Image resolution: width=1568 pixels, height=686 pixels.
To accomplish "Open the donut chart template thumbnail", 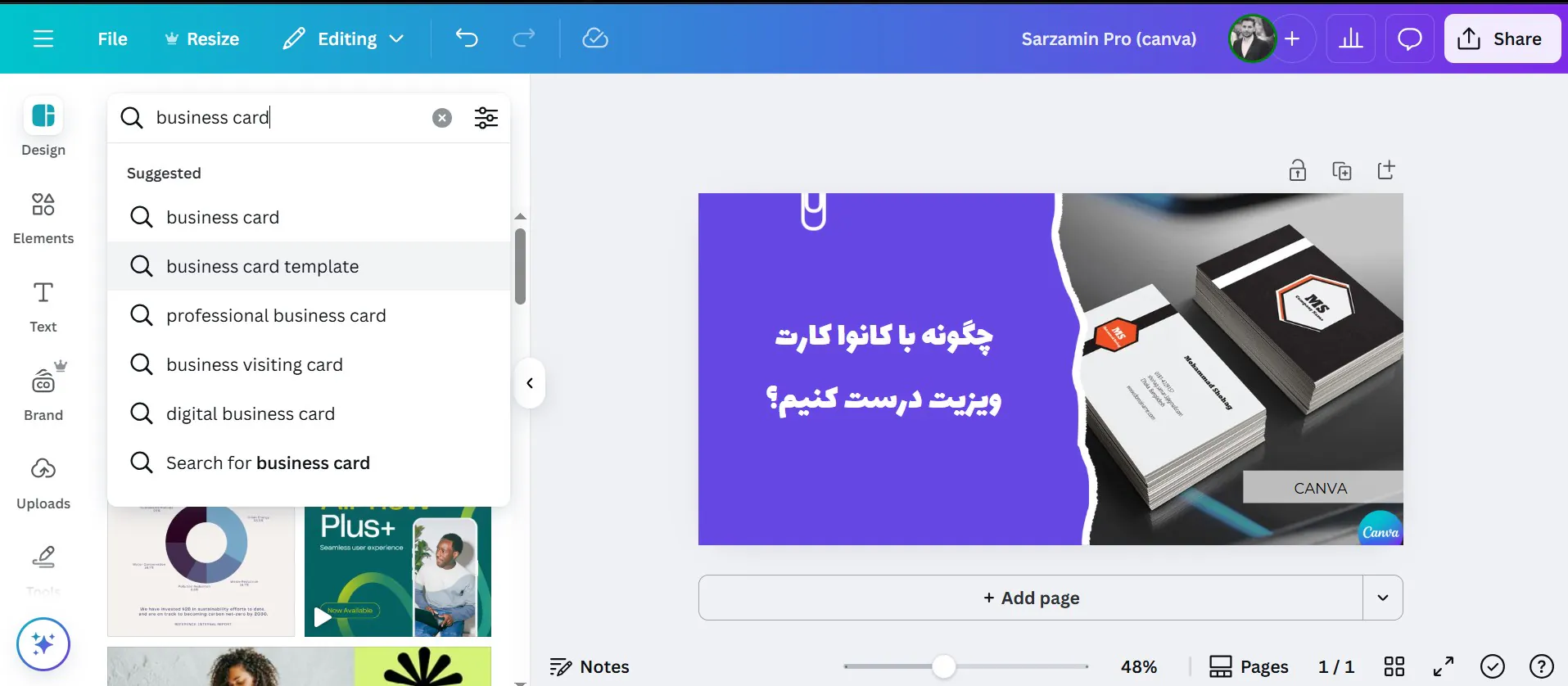I will click(x=201, y=571).
